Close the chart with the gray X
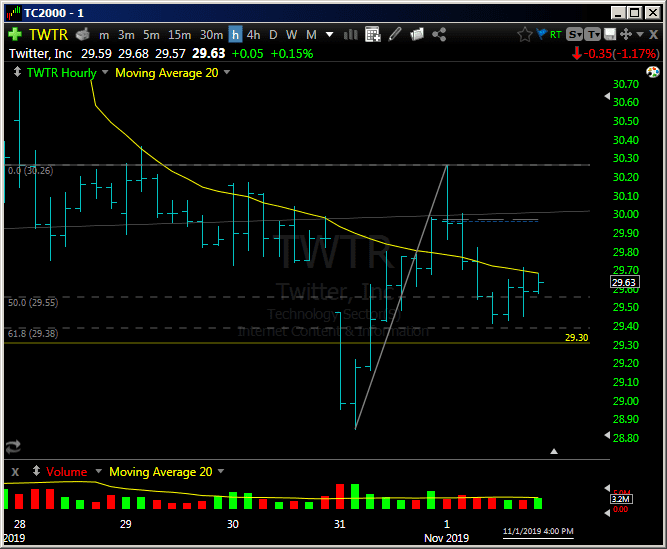This screenshot has width=667, height=549. tap(653, 34)
